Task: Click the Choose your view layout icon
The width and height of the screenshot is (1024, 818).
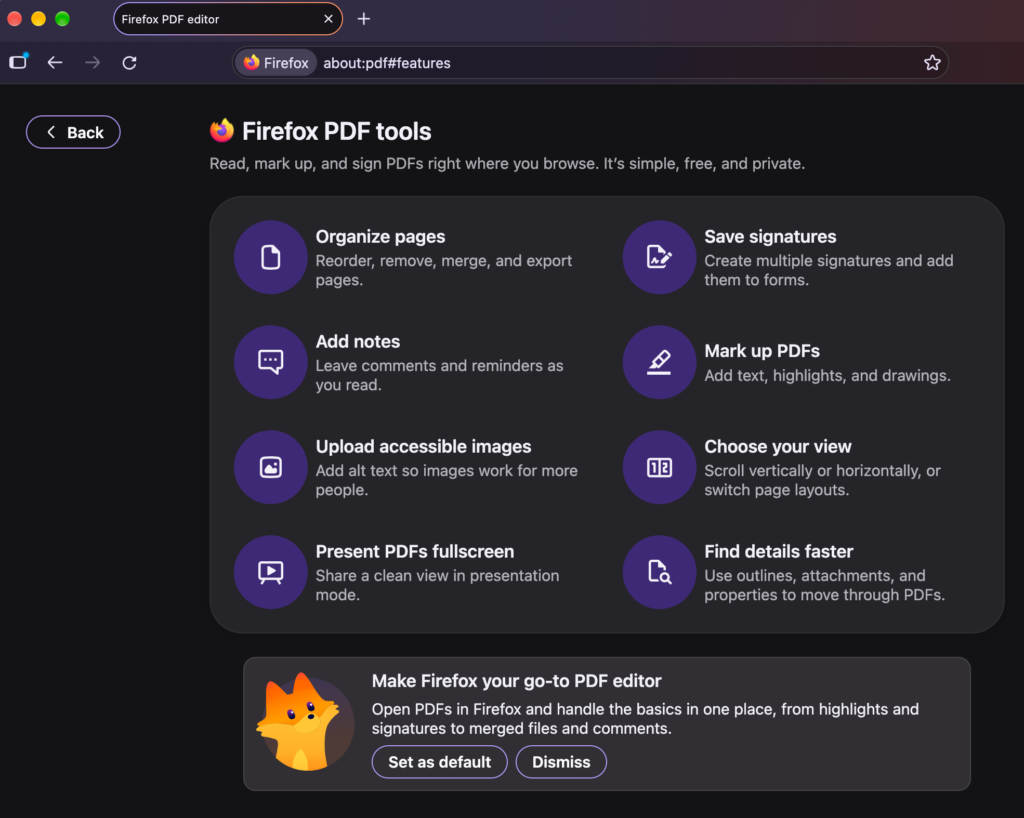Action: point(659,467)
